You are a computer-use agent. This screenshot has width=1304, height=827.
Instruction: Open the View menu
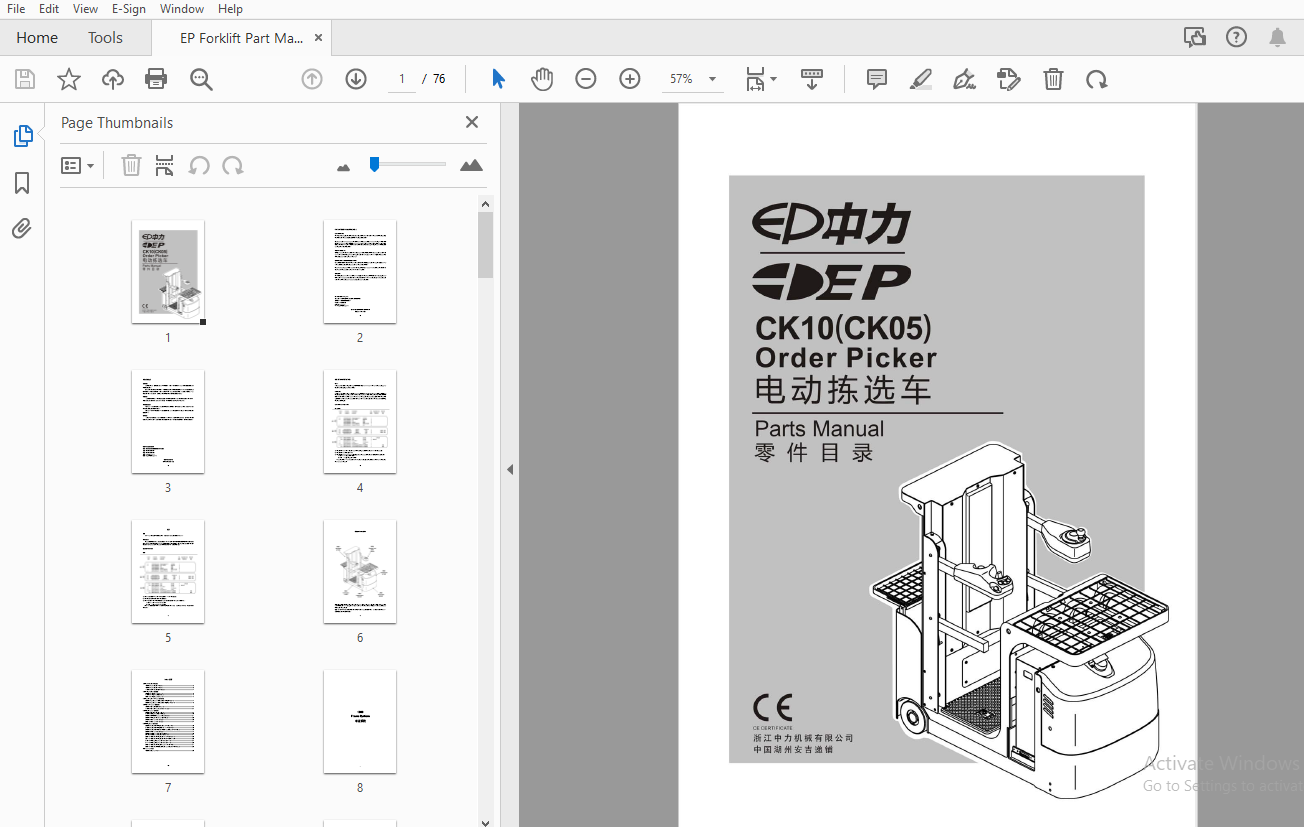click(x=86, y=9)
